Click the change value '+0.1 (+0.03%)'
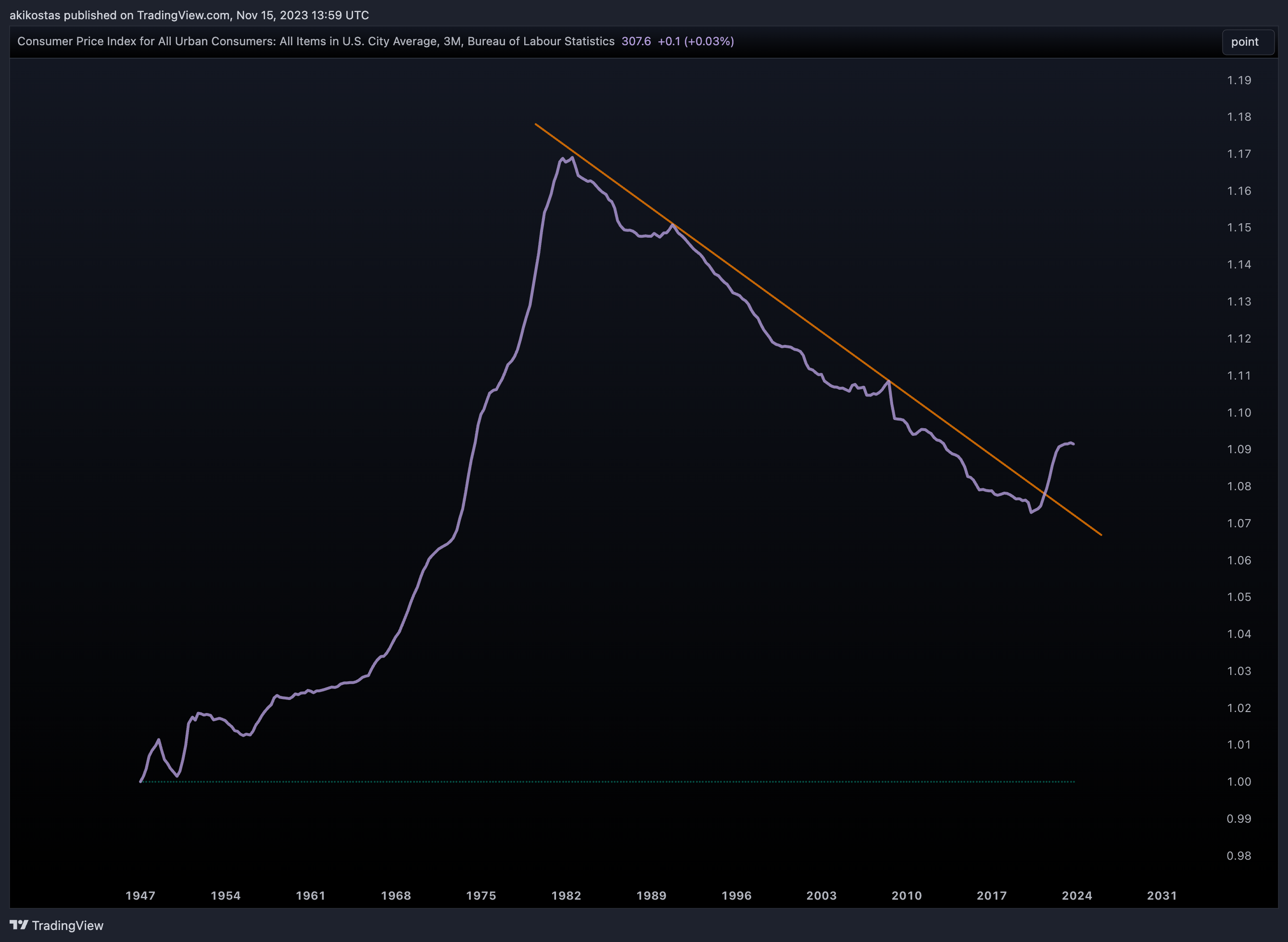The width and height of the screenshot is (1288, 942). pyautogui.click(x=696, y=41)
